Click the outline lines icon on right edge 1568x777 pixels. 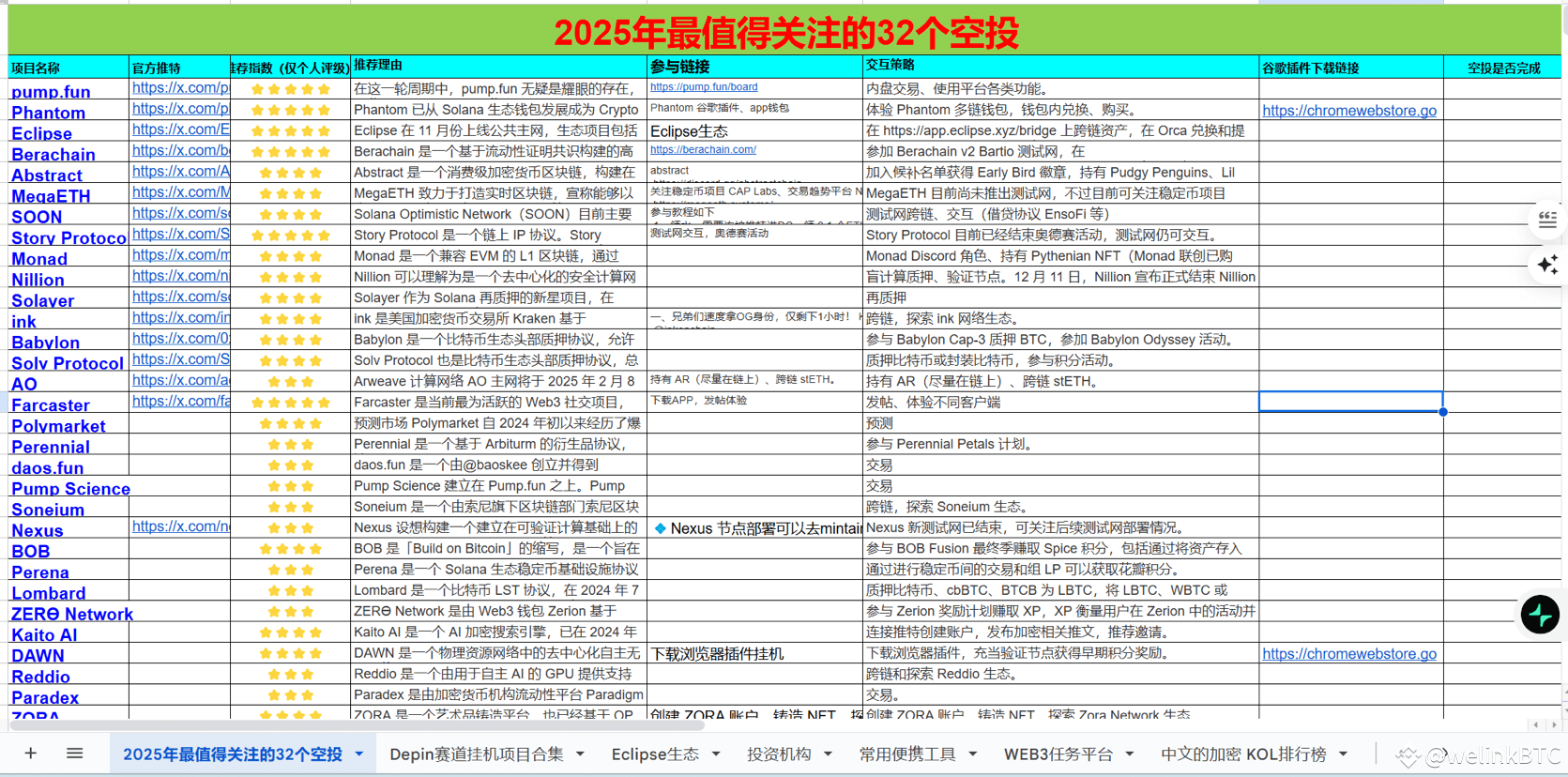click(1548, 220)
